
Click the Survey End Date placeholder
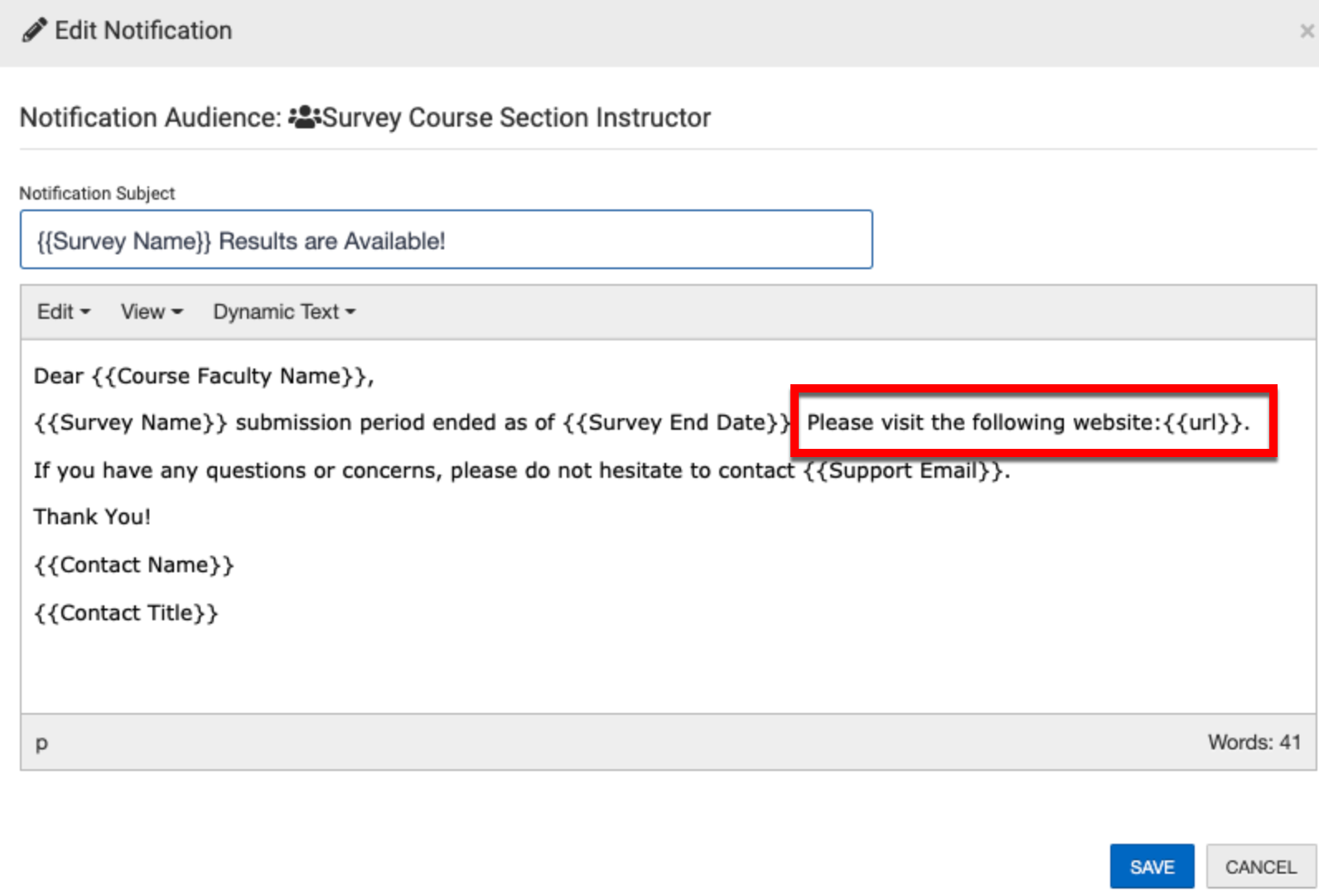tap(677, 423)
